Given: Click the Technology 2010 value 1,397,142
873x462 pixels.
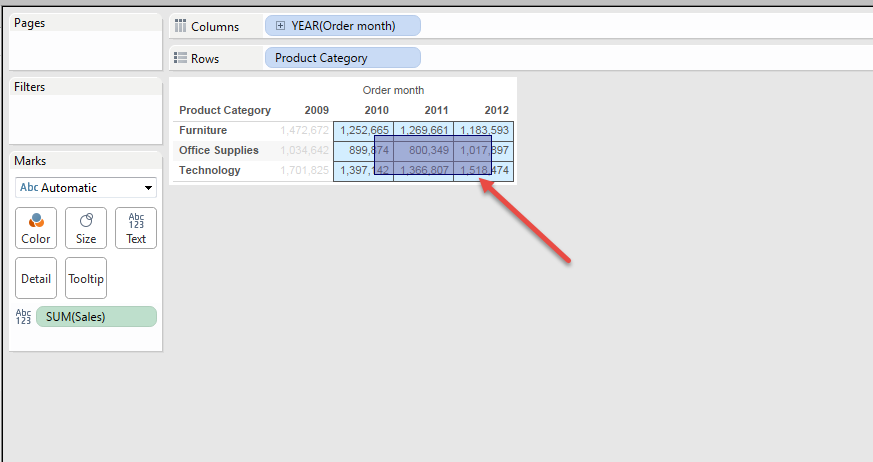Looking at the screenshot, I should point(364,170).
